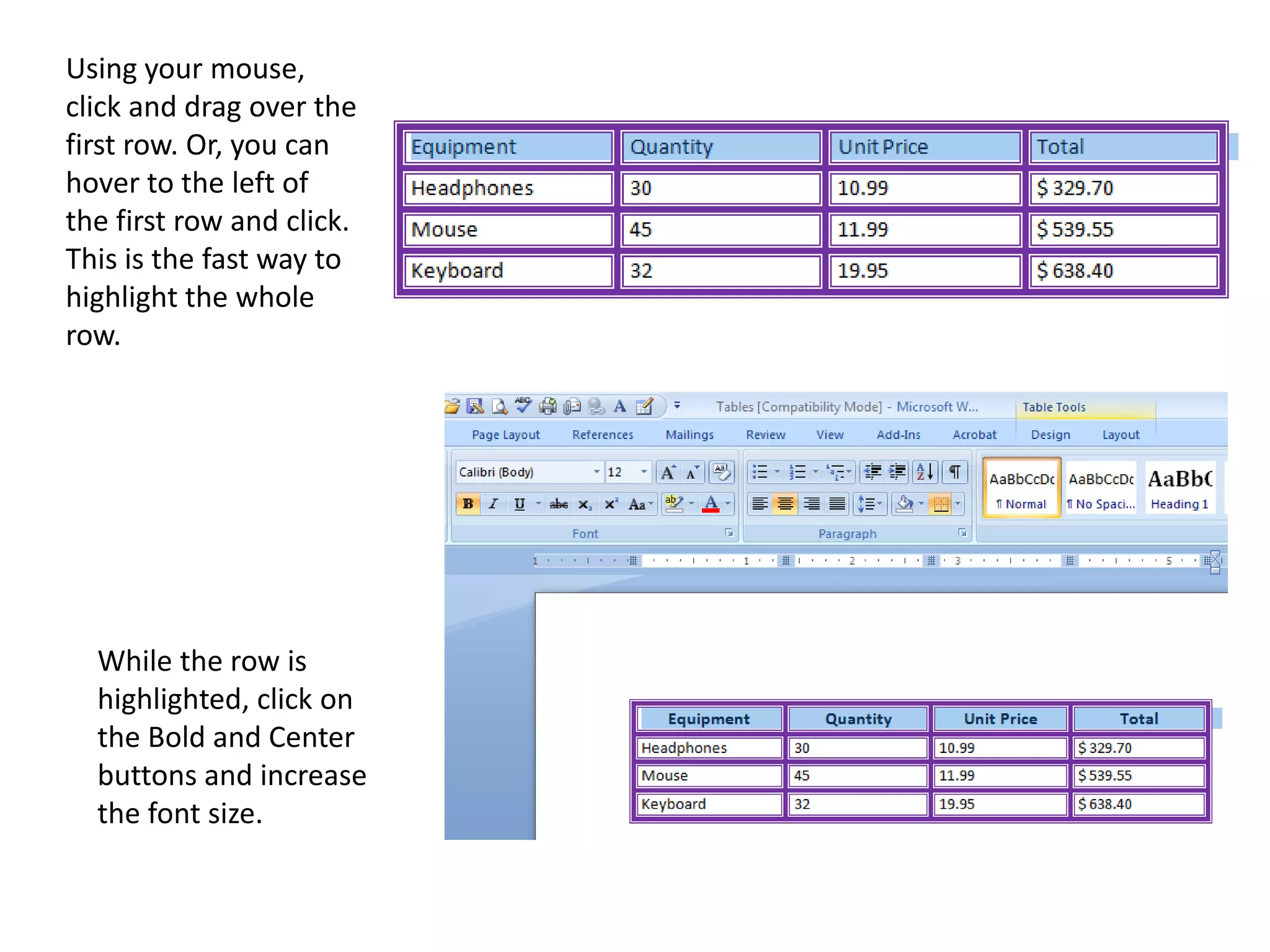Expand the Shading color dropdown arrow

point(921,504)
